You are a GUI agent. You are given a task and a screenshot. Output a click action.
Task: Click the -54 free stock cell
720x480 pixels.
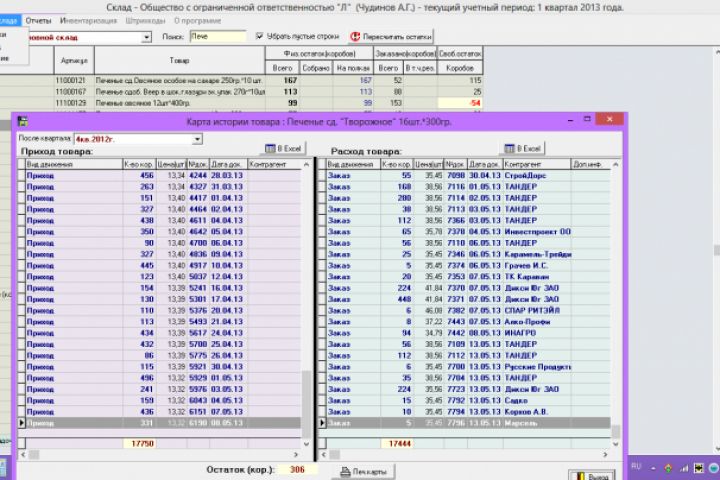coord(460,103)
